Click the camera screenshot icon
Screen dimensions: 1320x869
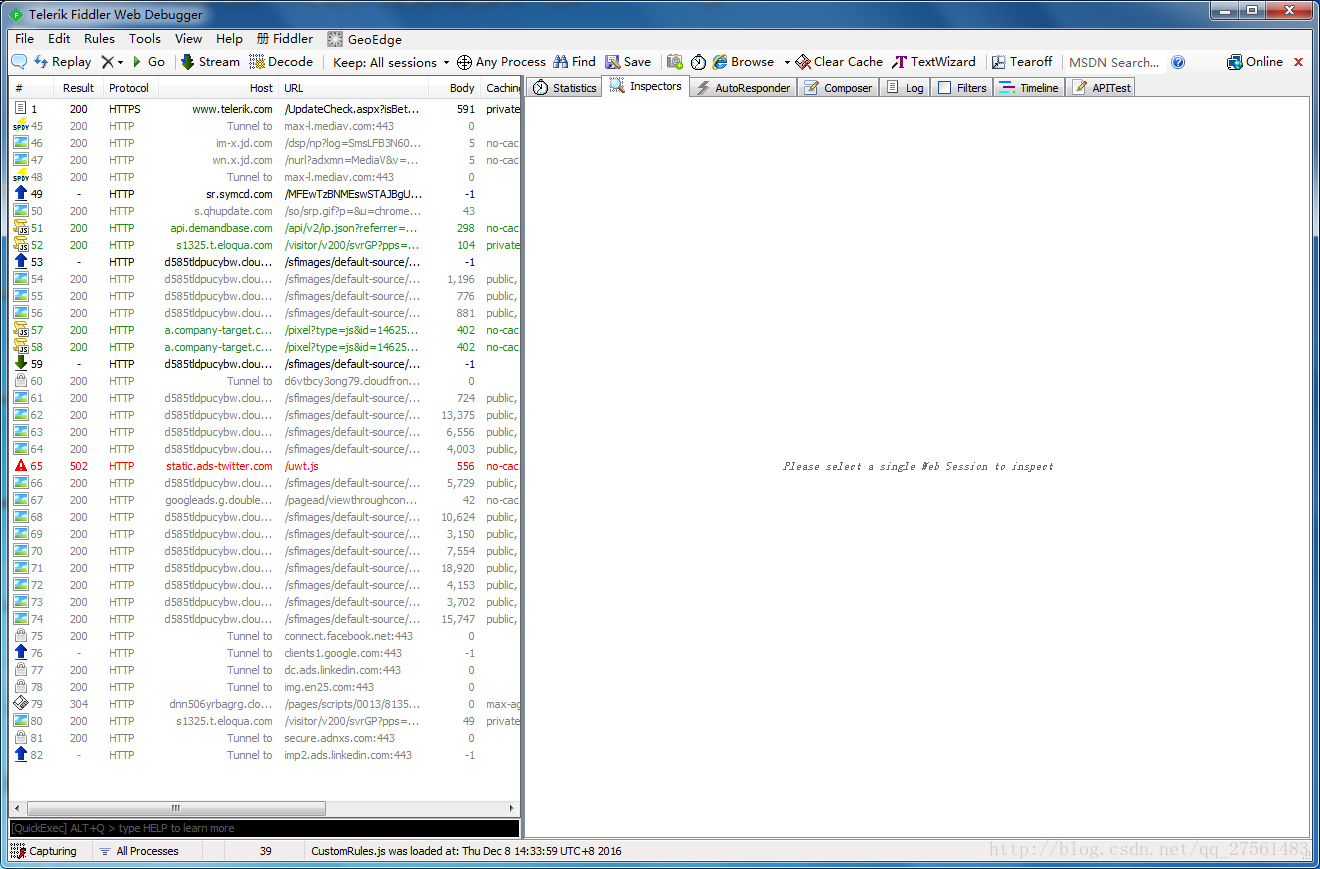click(675, 62)
